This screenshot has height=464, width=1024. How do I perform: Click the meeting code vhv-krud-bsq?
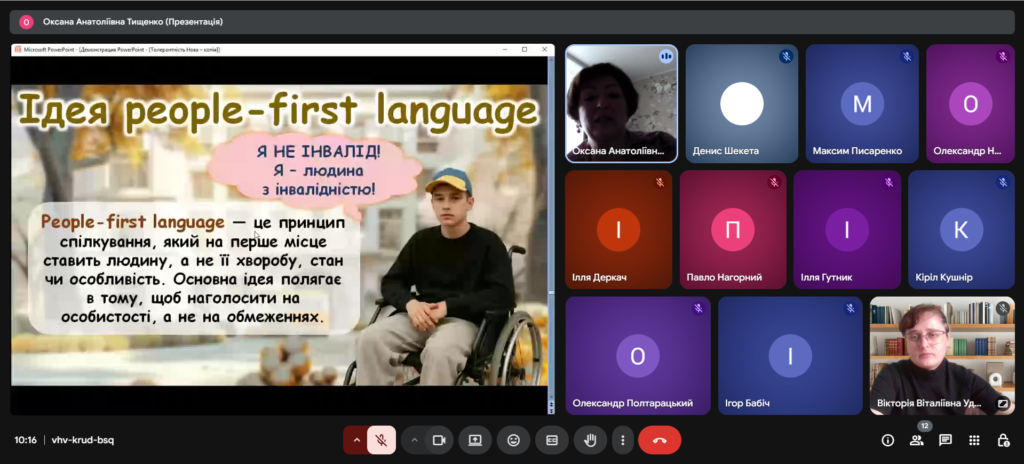84,440
